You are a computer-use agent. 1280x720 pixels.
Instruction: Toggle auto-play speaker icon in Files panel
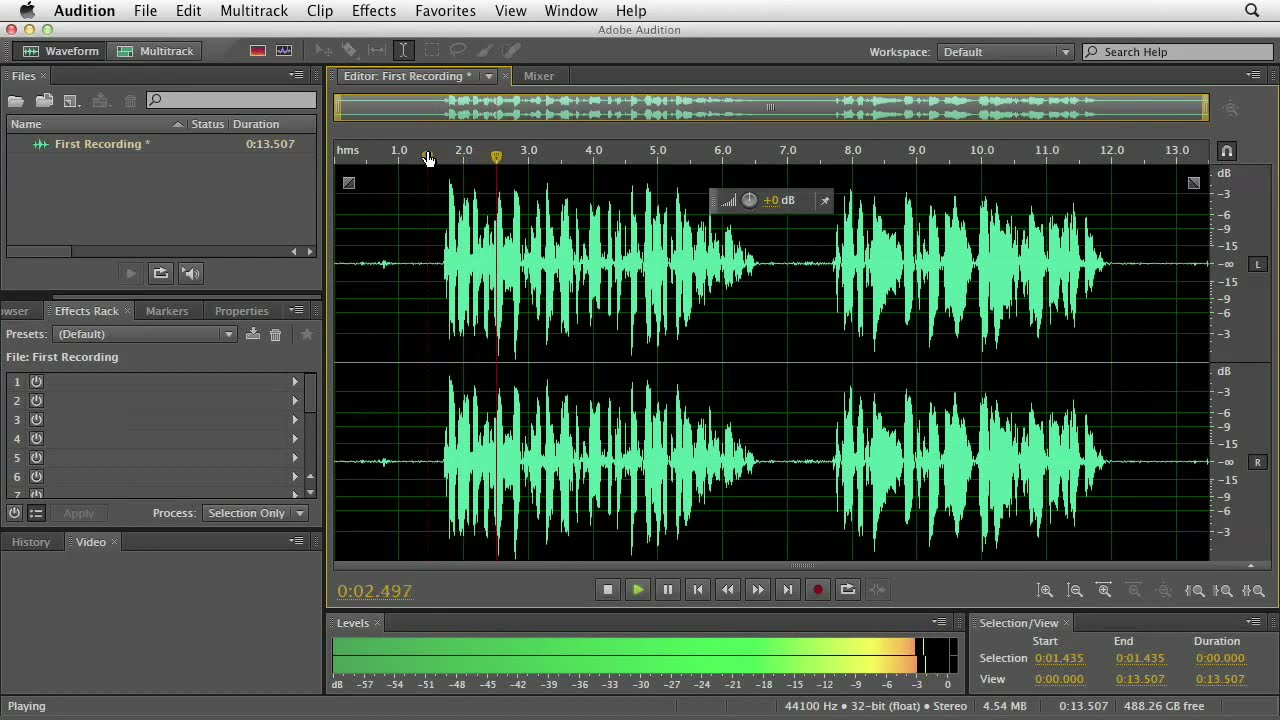[191, 273]
